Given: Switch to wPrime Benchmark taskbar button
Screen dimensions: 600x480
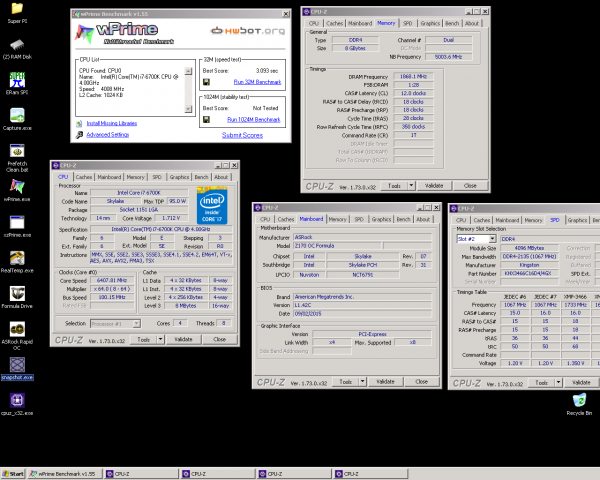Looking at the screenshot, I should click(x=64, y=474).
